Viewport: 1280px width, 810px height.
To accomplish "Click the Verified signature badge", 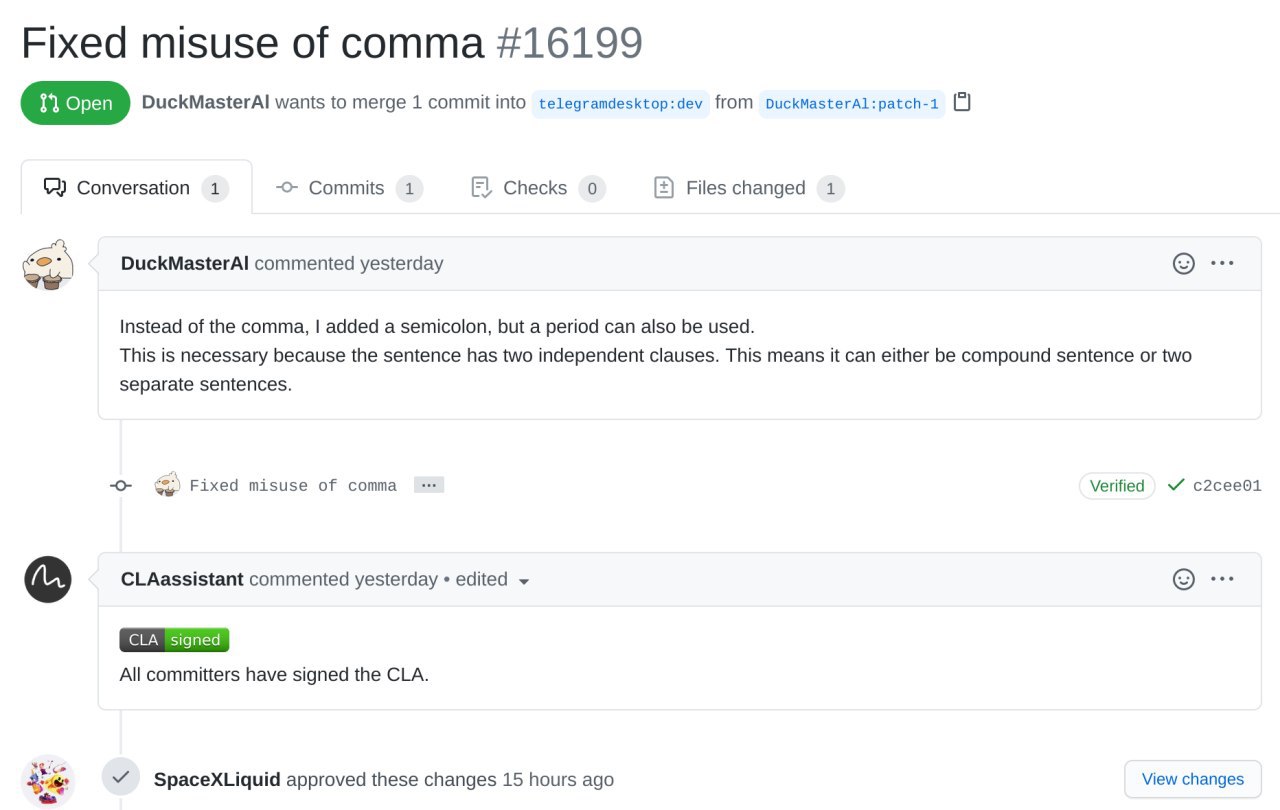I will pos(1117,486).
